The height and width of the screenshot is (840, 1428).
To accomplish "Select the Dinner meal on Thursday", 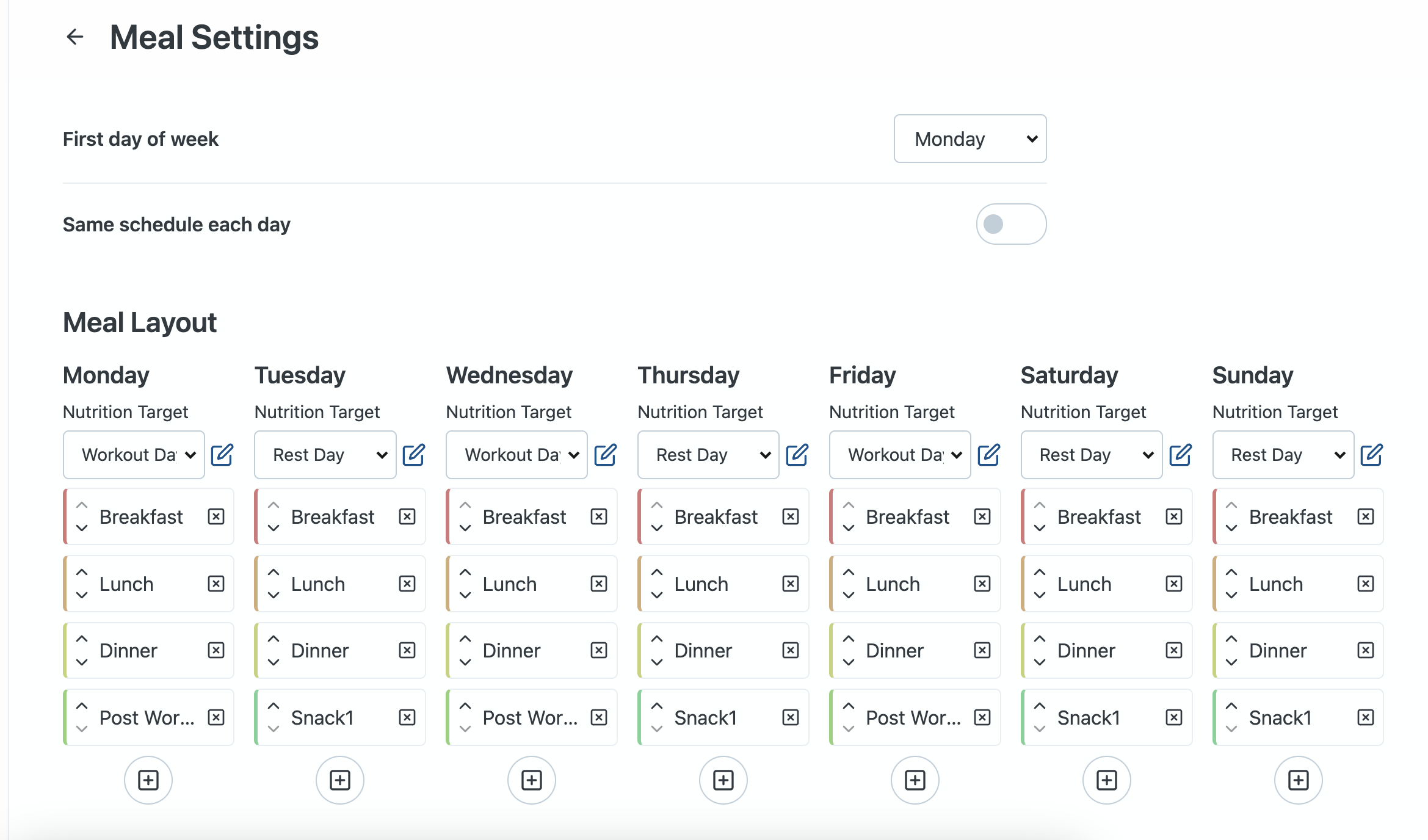I will tap(703, 651).
